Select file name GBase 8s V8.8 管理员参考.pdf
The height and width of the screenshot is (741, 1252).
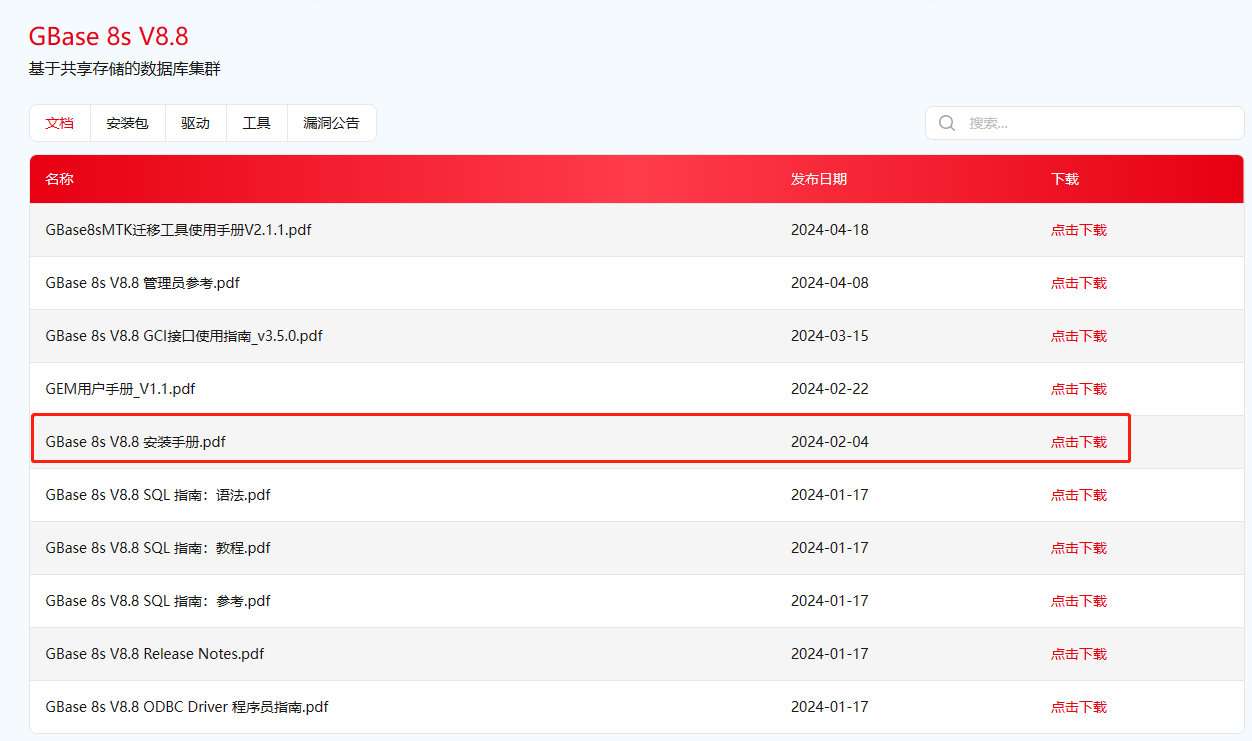click(x=142, y=283)
